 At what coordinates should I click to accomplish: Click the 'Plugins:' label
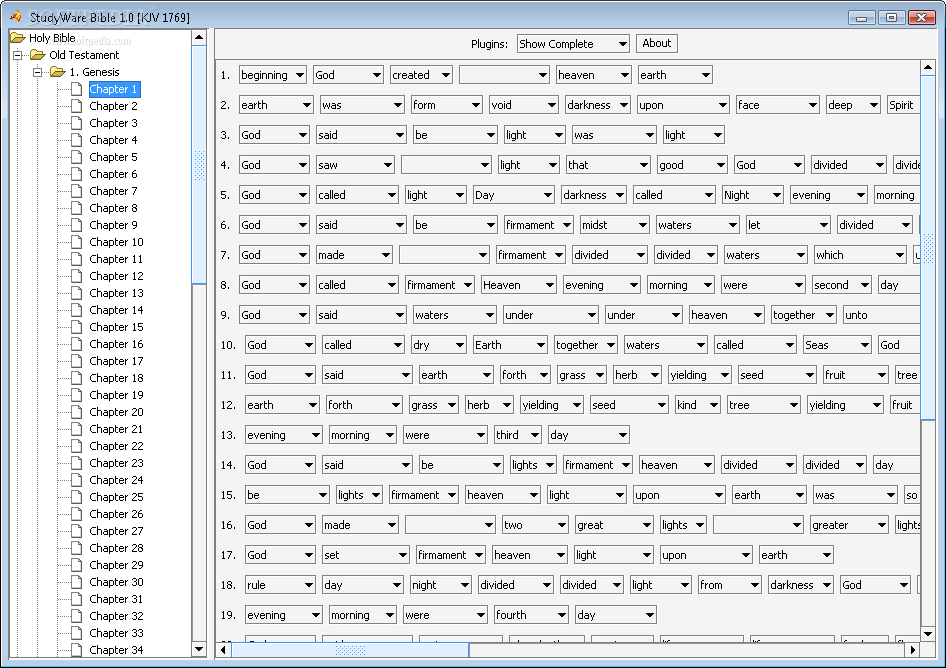click(489, 44)
